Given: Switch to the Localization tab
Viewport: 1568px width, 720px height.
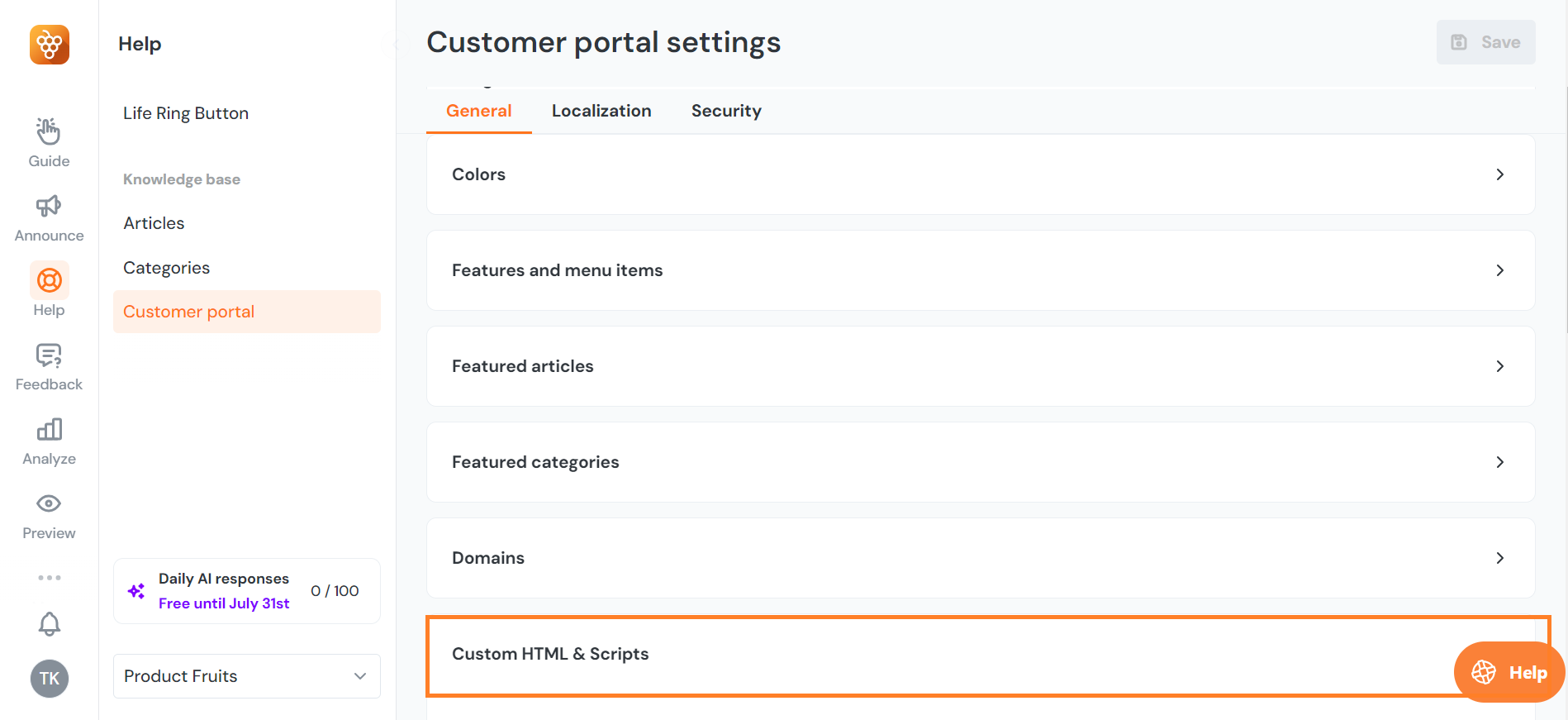Looking at the screenshot, I should click(x=601, y=111).
